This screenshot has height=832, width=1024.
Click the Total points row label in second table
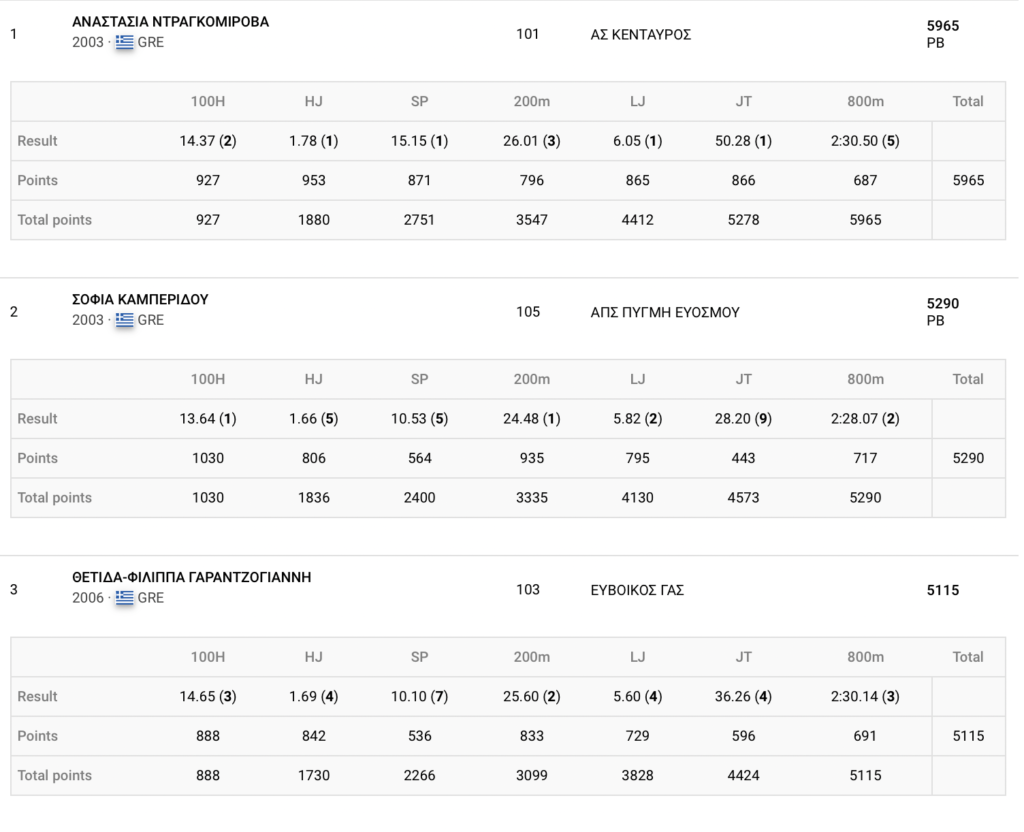(54, 498)
